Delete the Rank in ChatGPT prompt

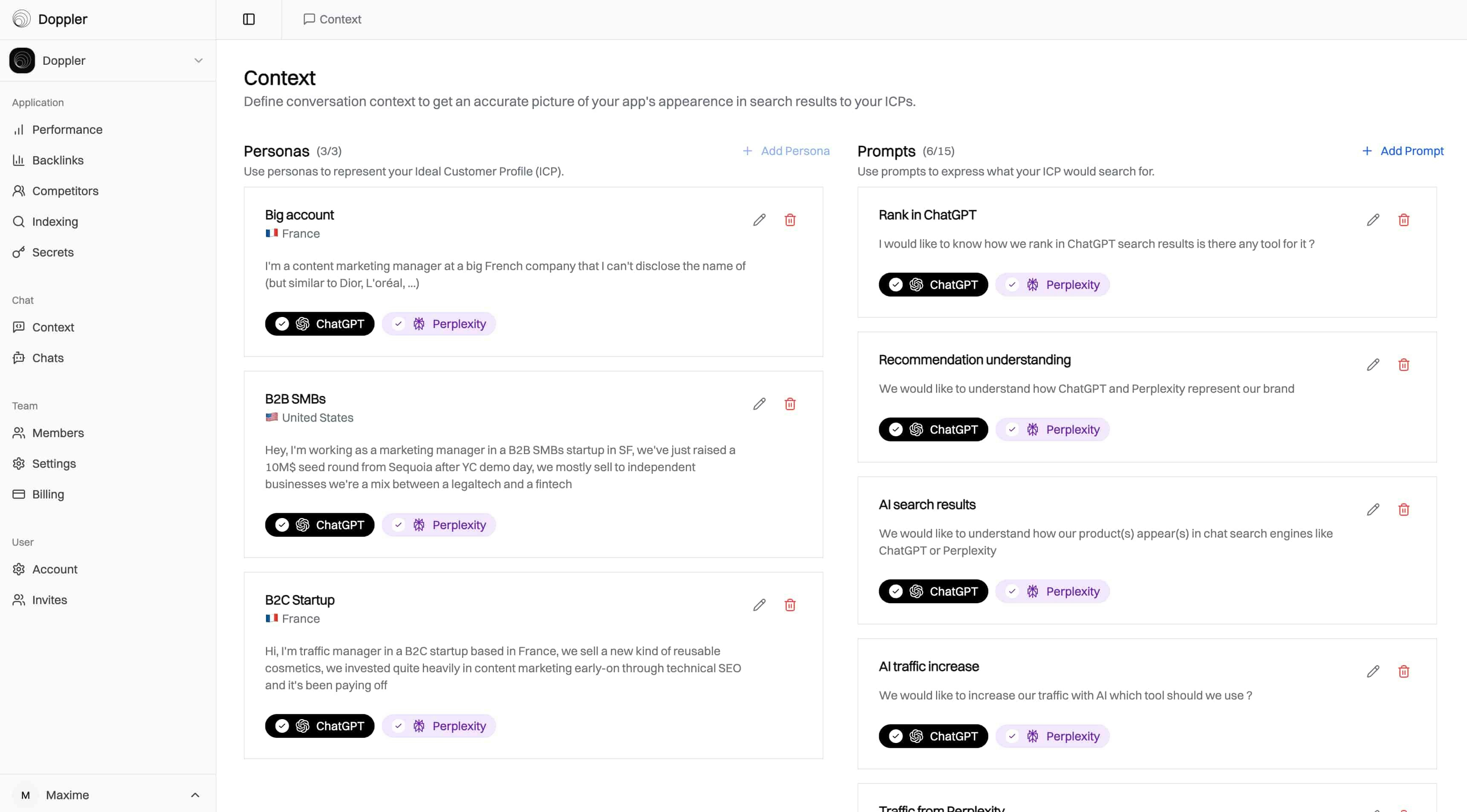(x=1403, y=220)
